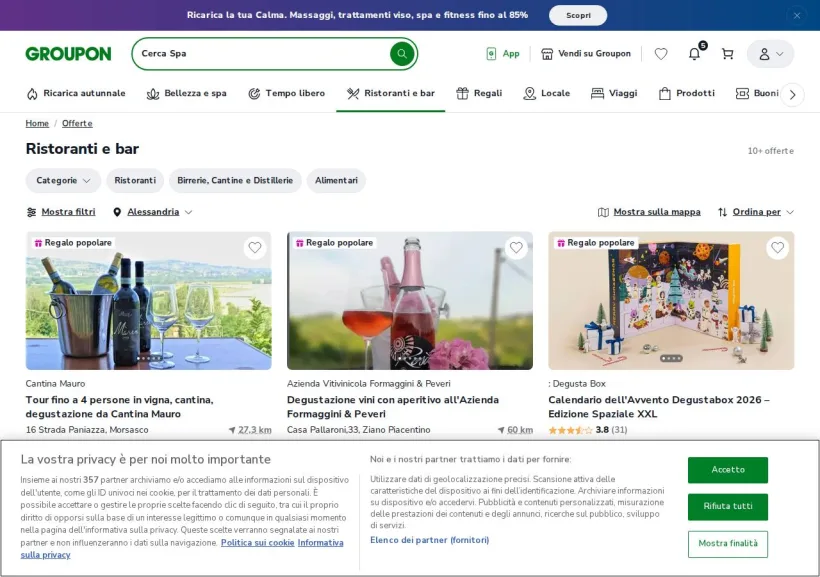Open Vendi su Groupon link
This screenshot has width=820, height=577.
(586, 53)
